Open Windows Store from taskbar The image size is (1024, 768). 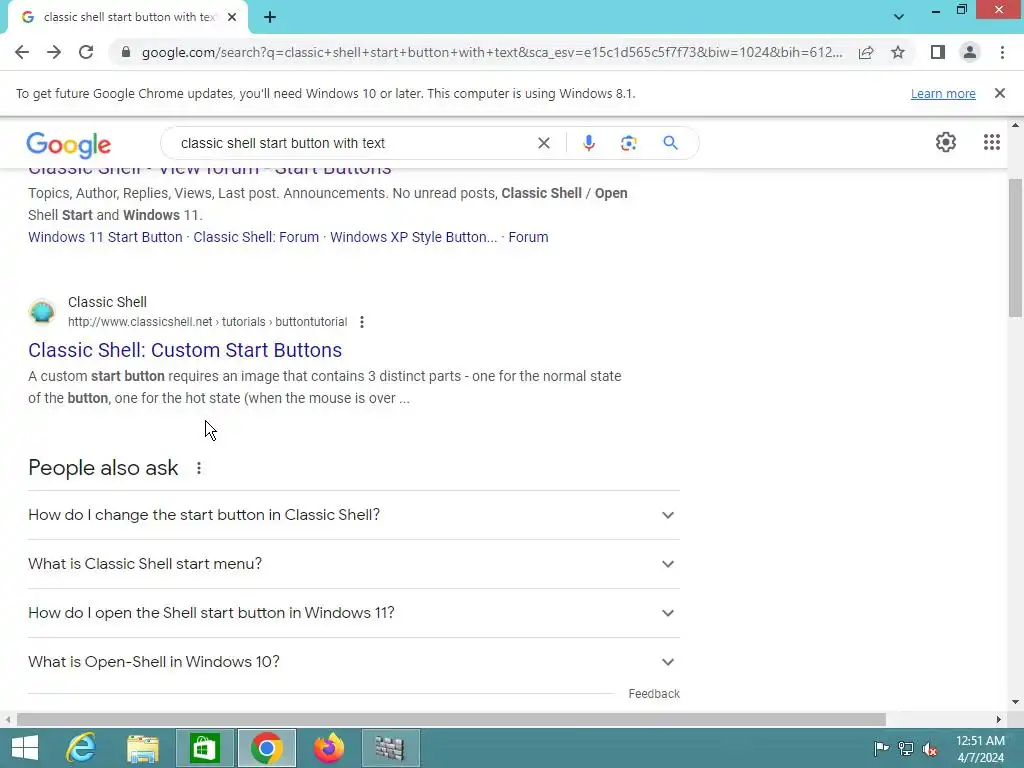204,748
